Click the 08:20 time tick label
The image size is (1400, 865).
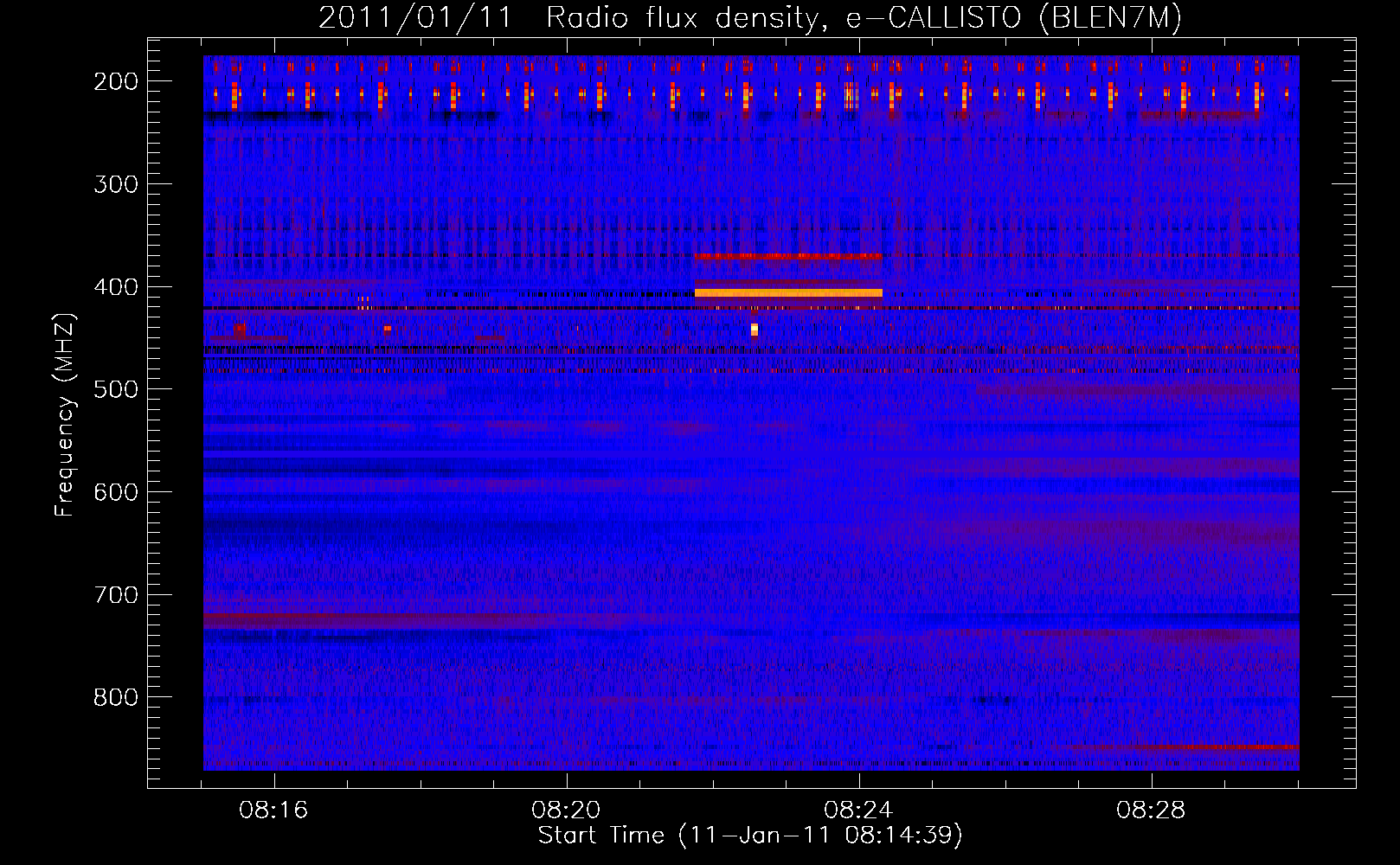point(567,811)
